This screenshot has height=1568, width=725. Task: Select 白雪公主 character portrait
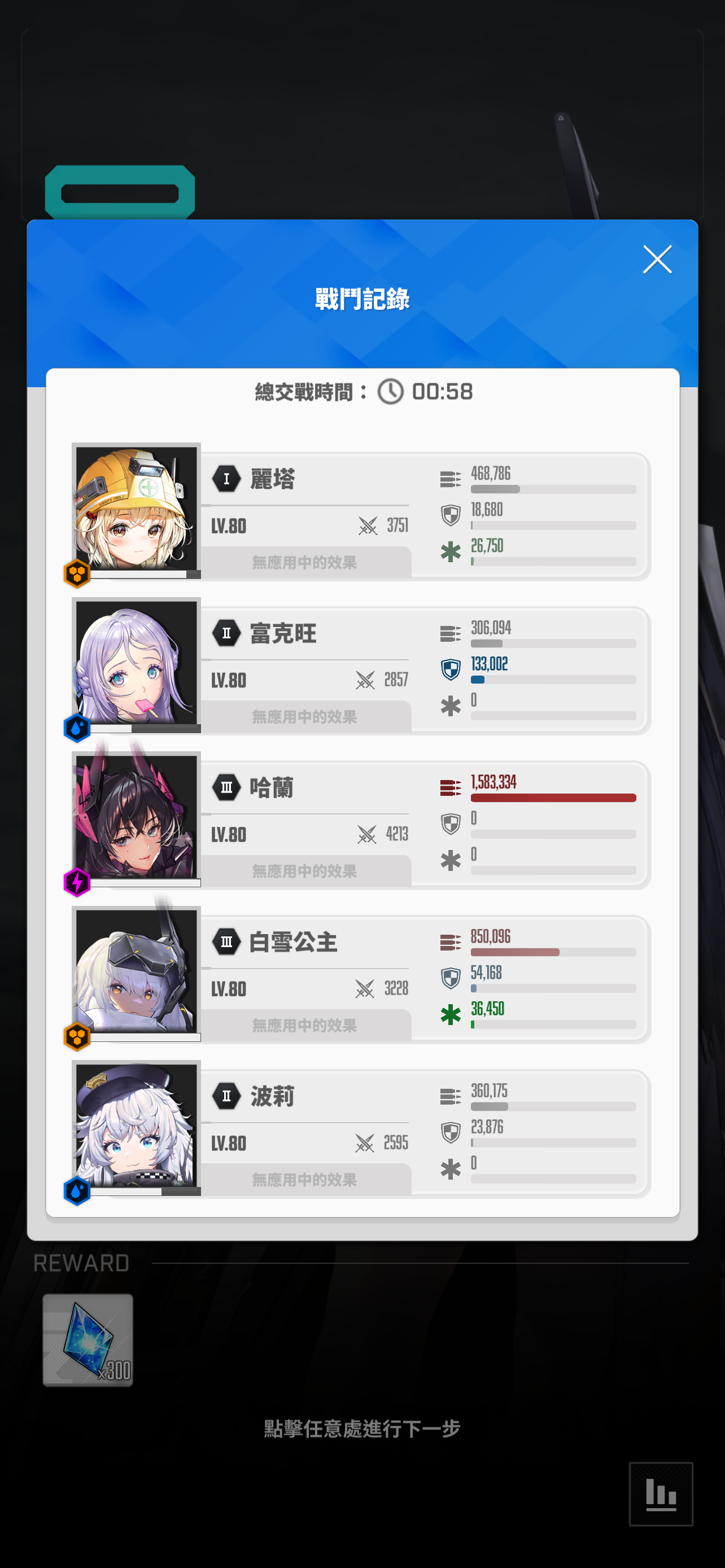(x=136, y=971)
